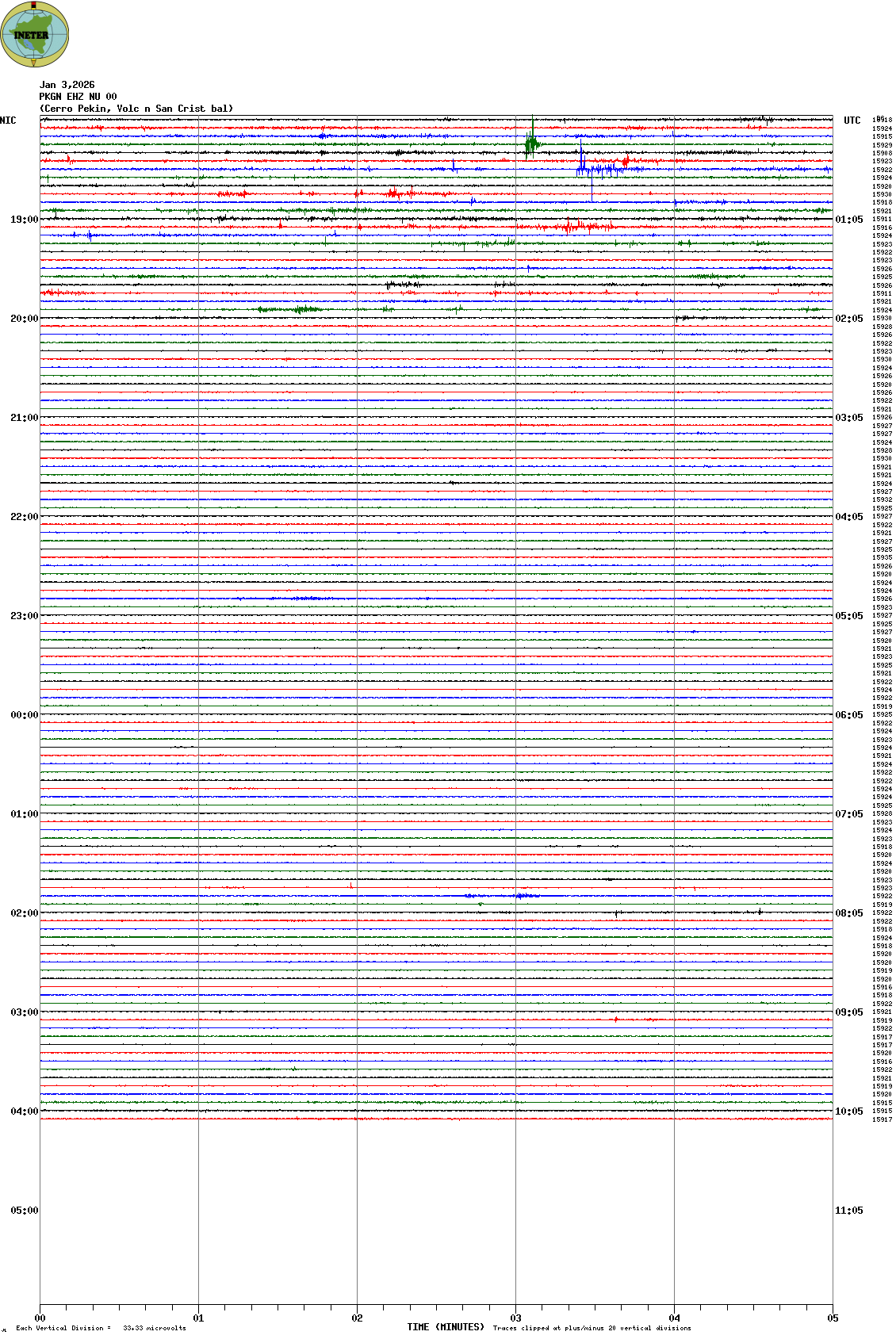This screenshot has height=1339, width=896.
Task: Click the 33.33 microvolts scale note
Action: (x=154, y=1328)
